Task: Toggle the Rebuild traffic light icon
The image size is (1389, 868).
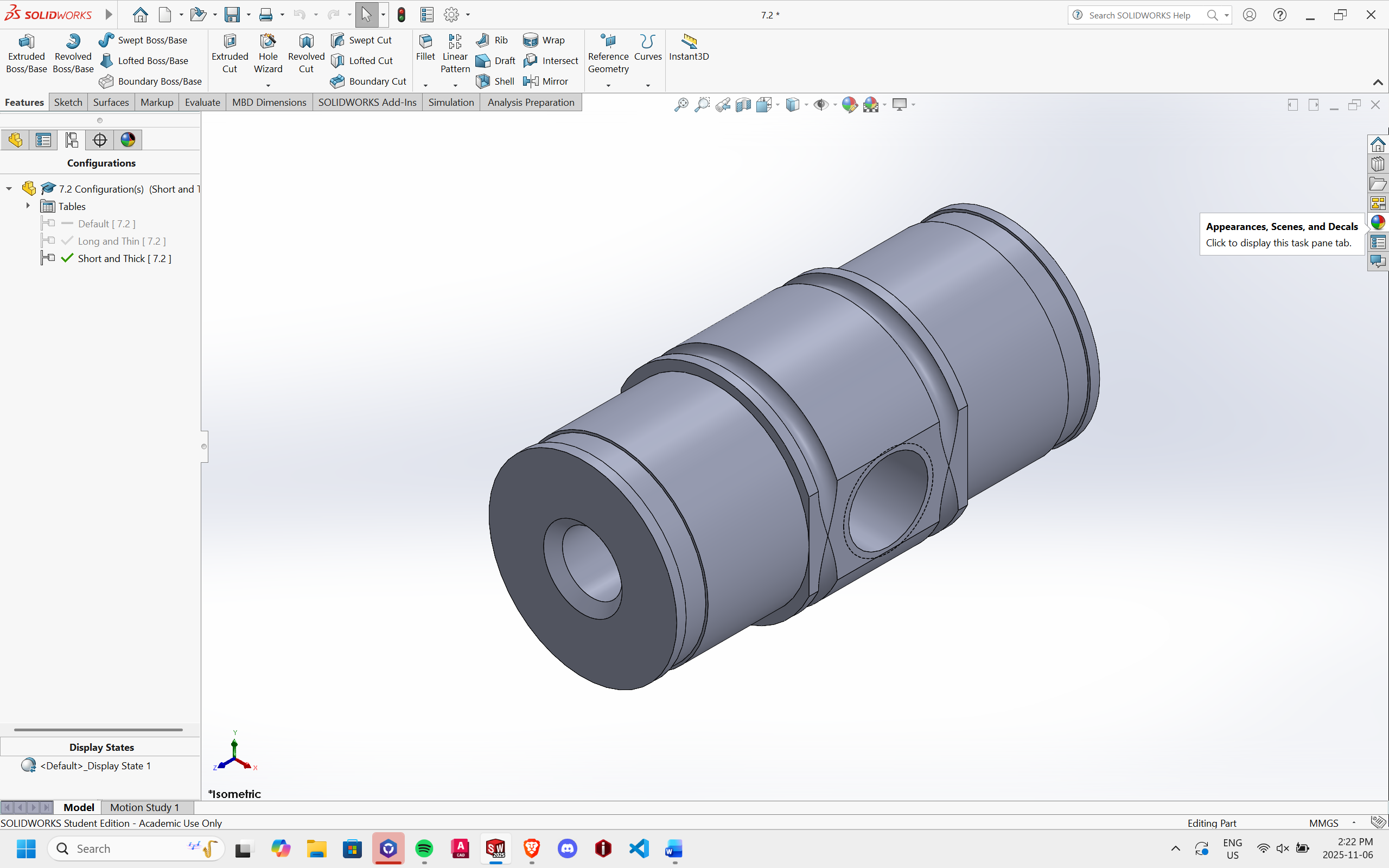Action: [401, 15]
